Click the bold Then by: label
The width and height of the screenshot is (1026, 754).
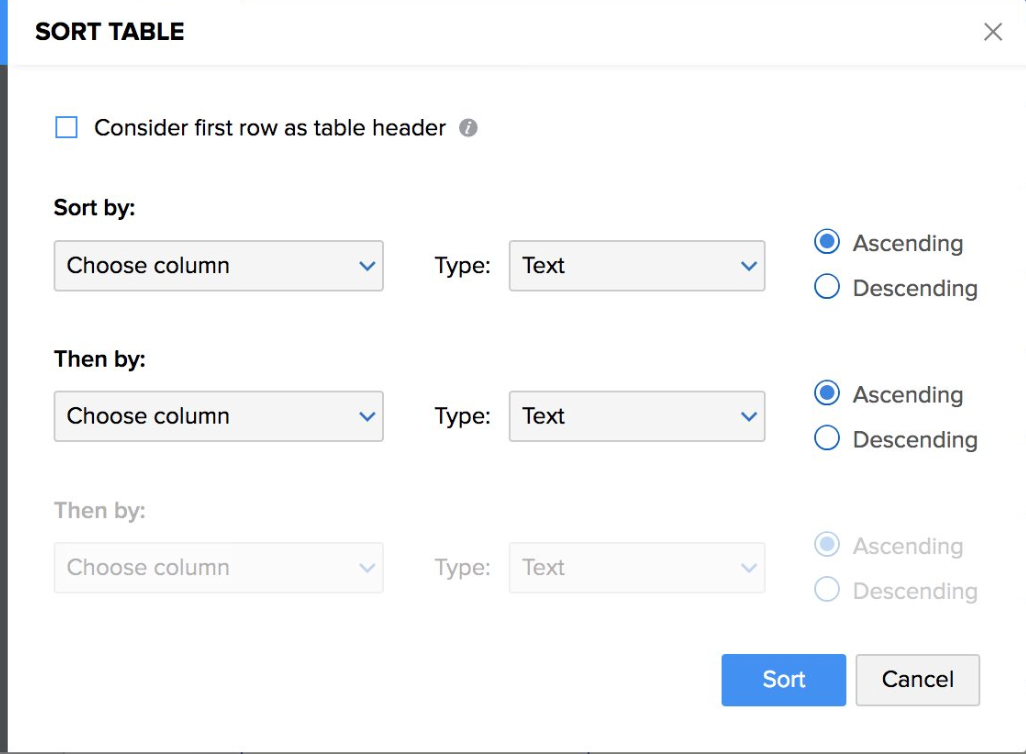click(100, 359)
